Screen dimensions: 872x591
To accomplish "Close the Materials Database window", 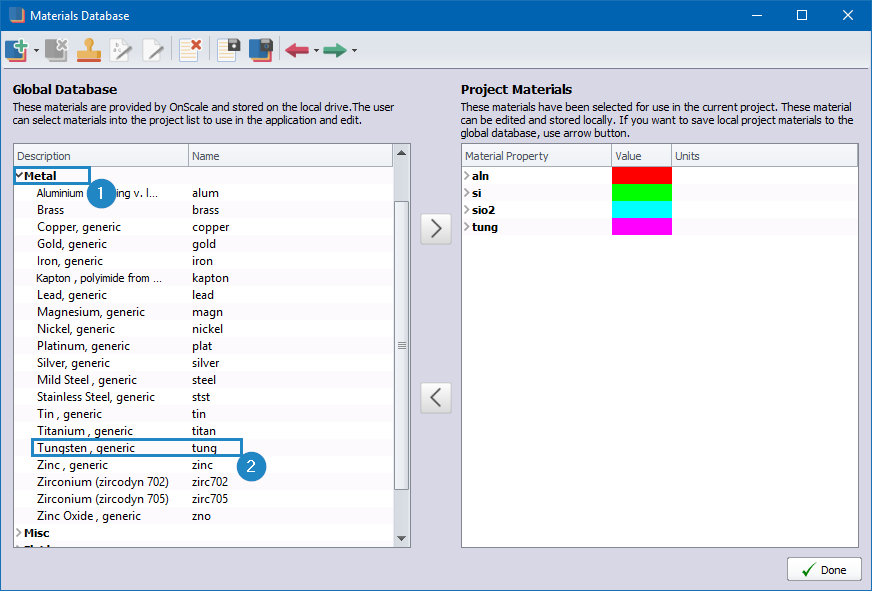I will pos(848,15).
